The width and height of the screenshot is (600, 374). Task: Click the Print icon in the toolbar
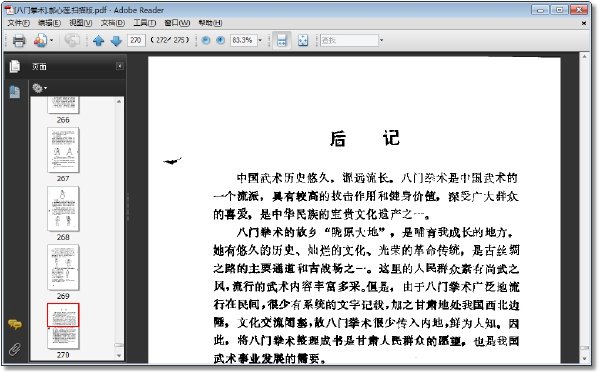click(19, 40)
